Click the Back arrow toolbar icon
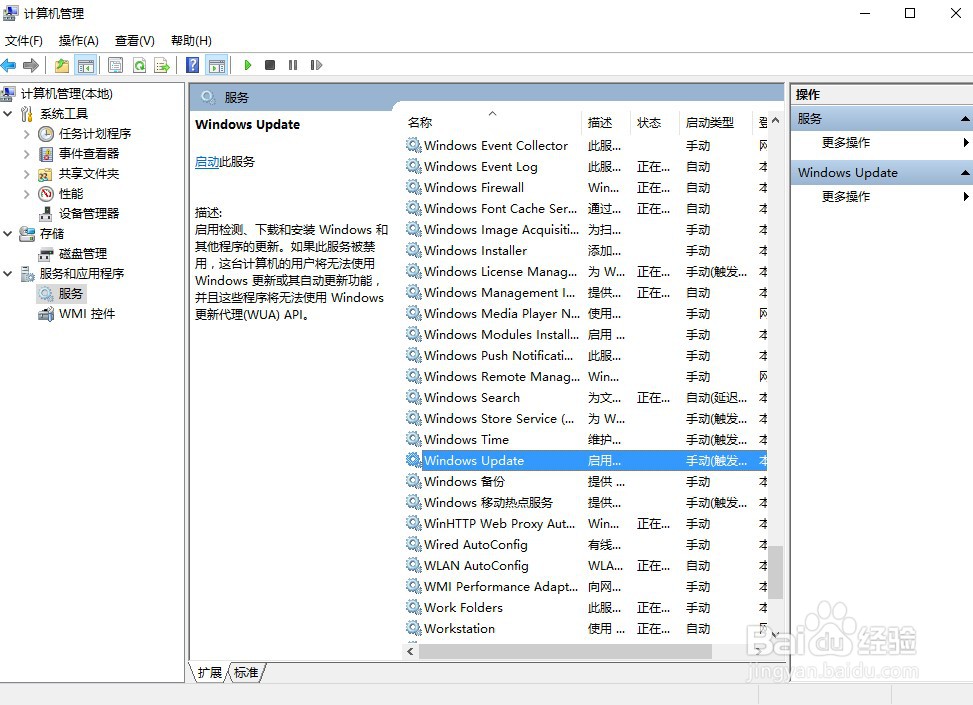This screenshot has width=973, height=705. coord(9,65)
